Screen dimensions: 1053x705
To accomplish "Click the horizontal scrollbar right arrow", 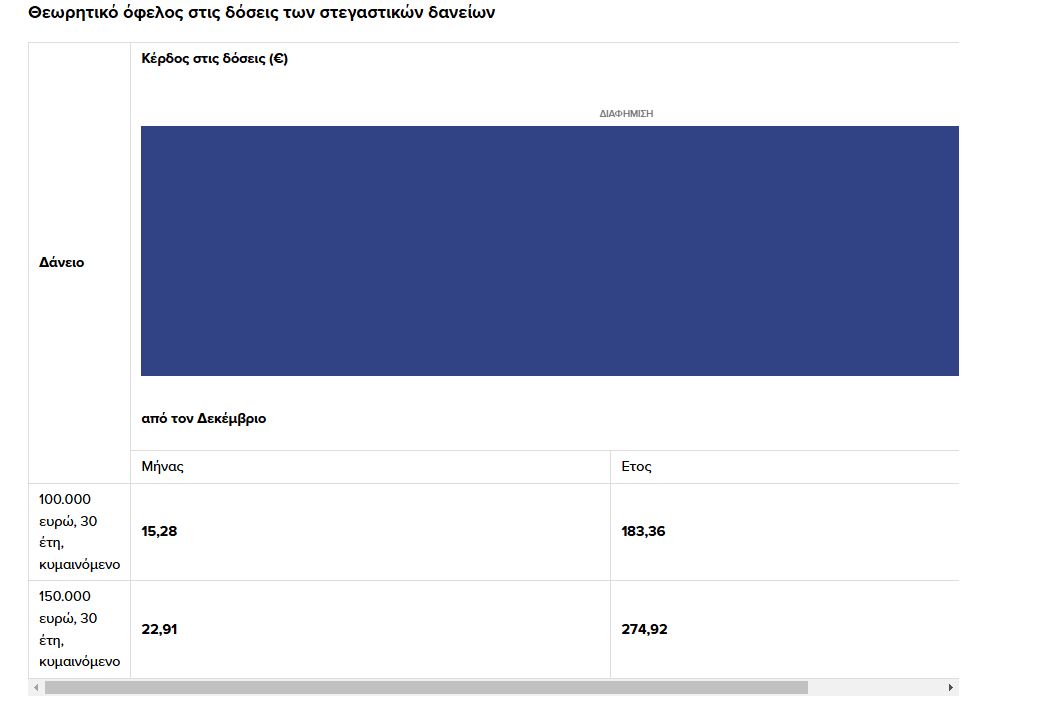I will pos(950,688).
